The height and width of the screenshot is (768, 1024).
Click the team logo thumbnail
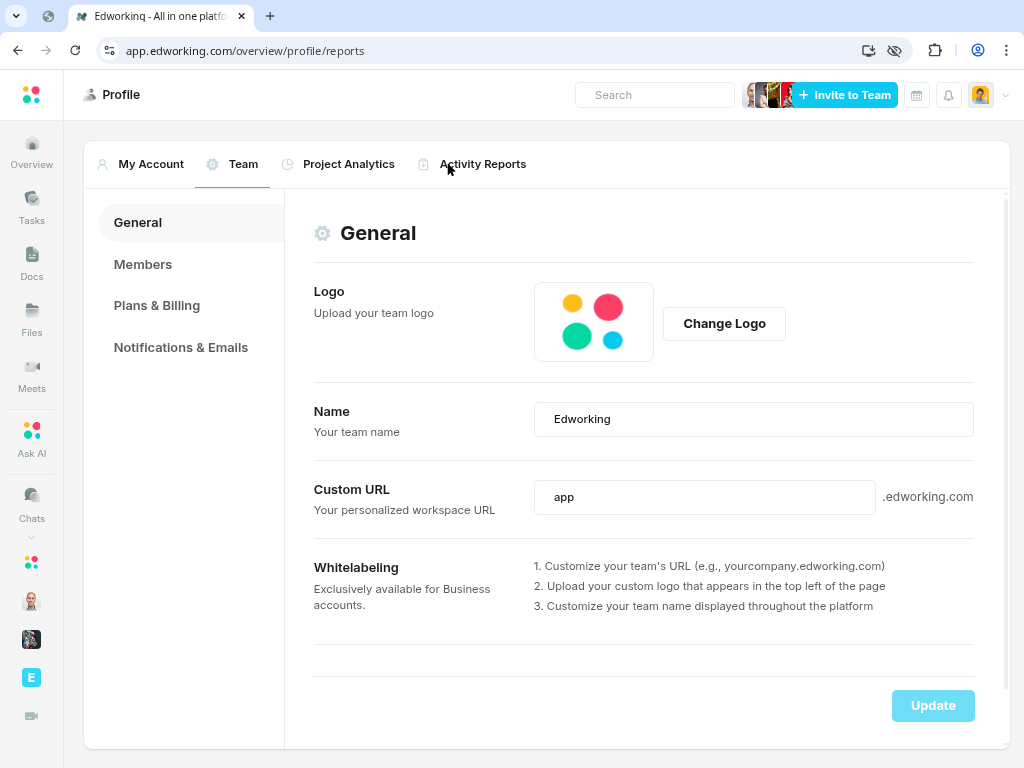click(x=593, y=322)
